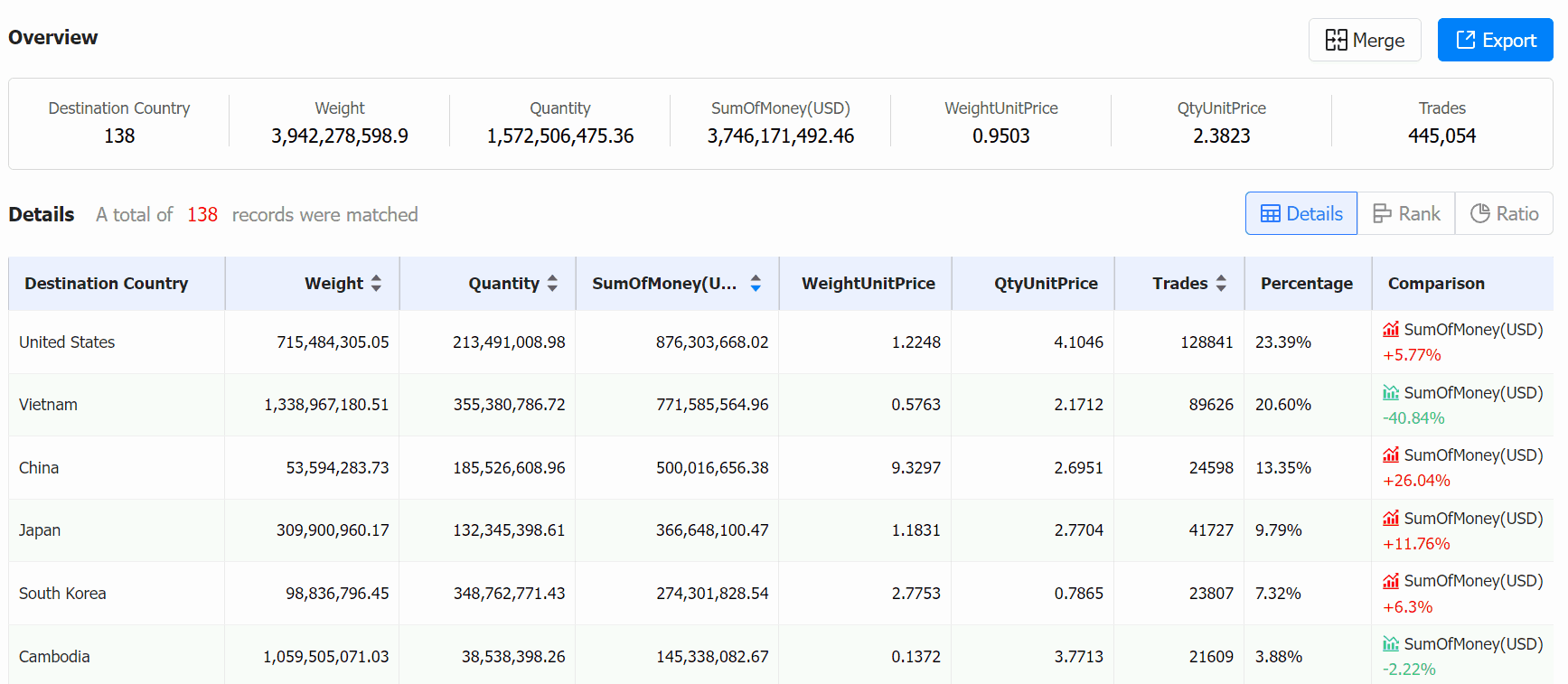Viewport: 1568px width, 684px height.
Task: Sort by Quantity using sort arrows
Action: click(552, 283)
